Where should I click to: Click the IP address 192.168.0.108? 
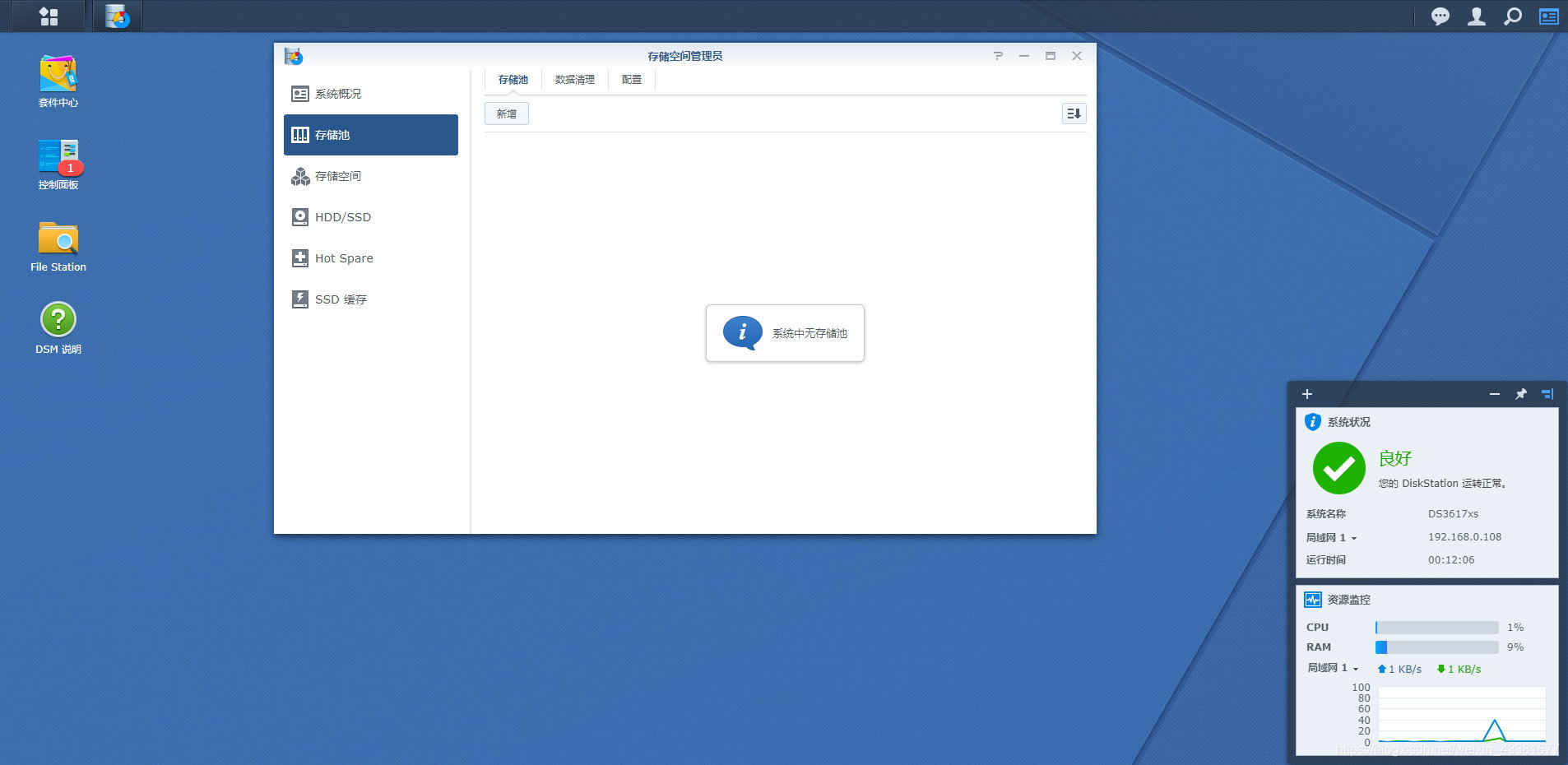tap(1464, 537)
